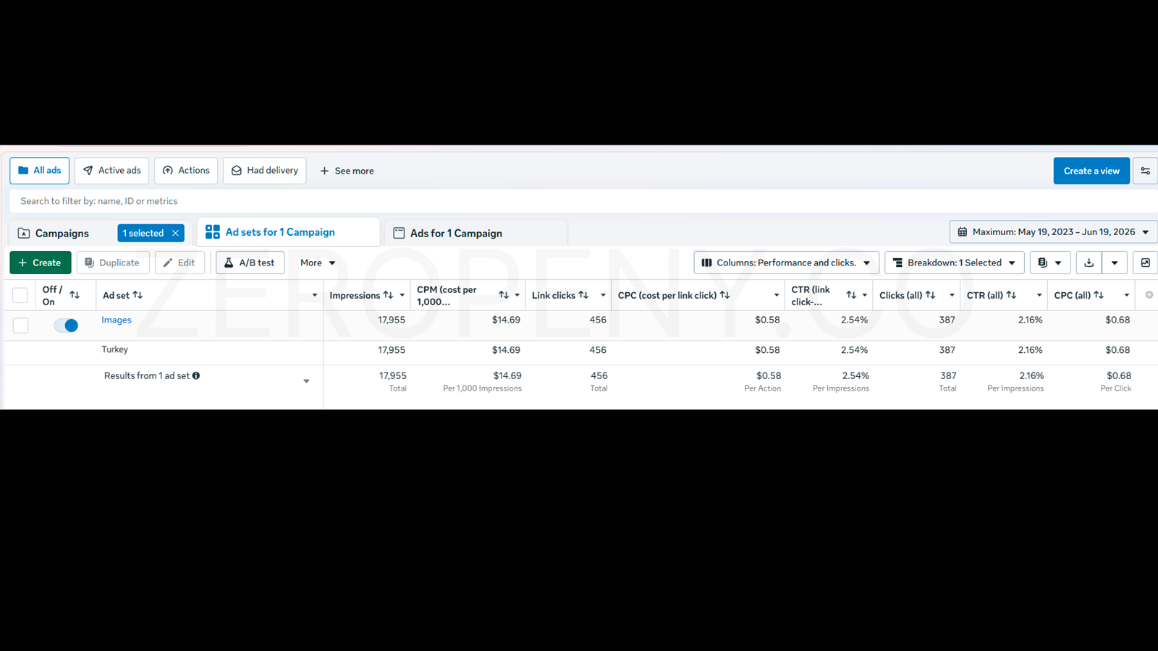The image size is (1158, 651).
Task: Open Clicks (all) column options arrow
Action: (951, 296)
